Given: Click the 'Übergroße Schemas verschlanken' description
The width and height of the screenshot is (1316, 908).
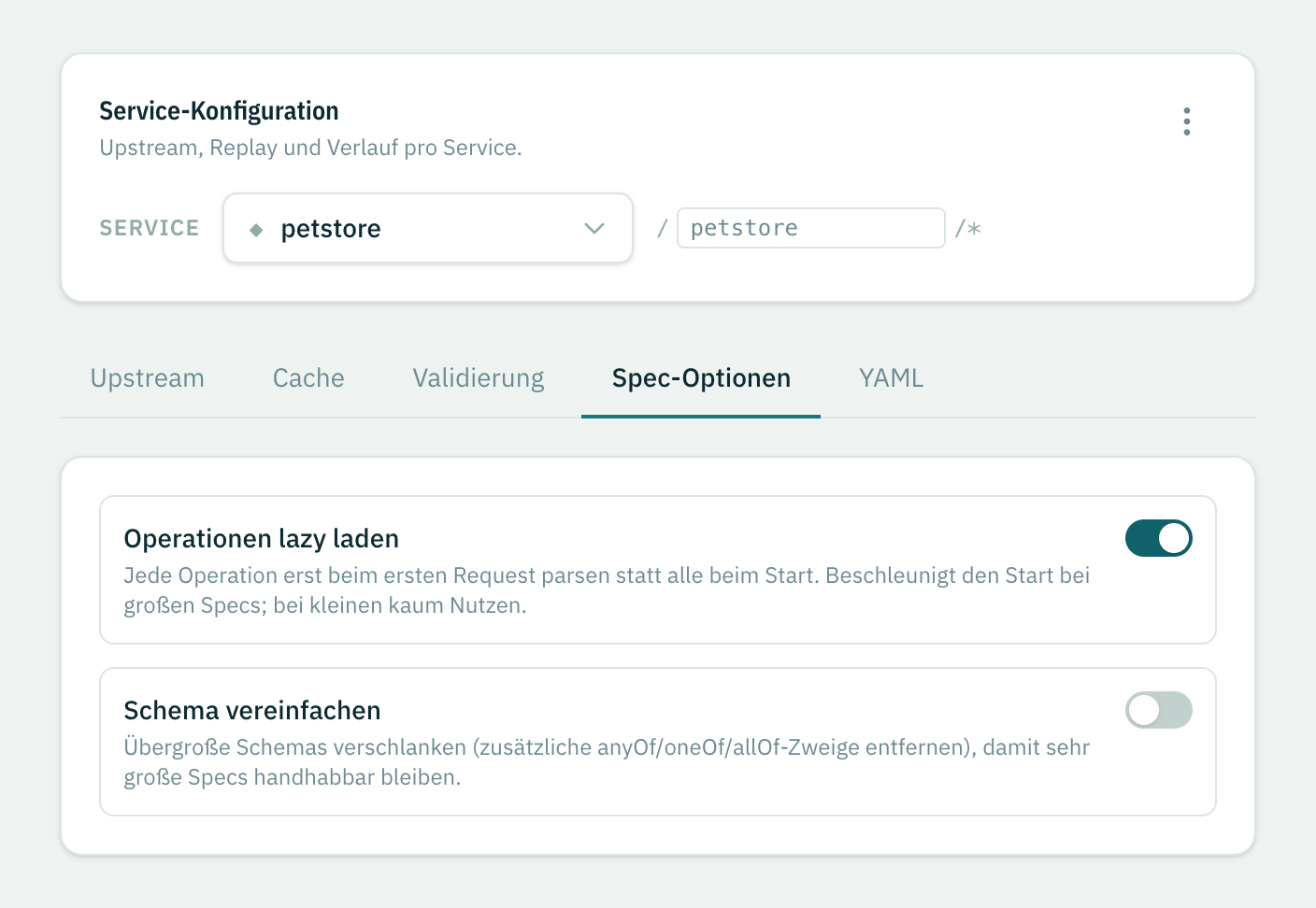Looking at the screenshot, I should click(x=607, y=762).
